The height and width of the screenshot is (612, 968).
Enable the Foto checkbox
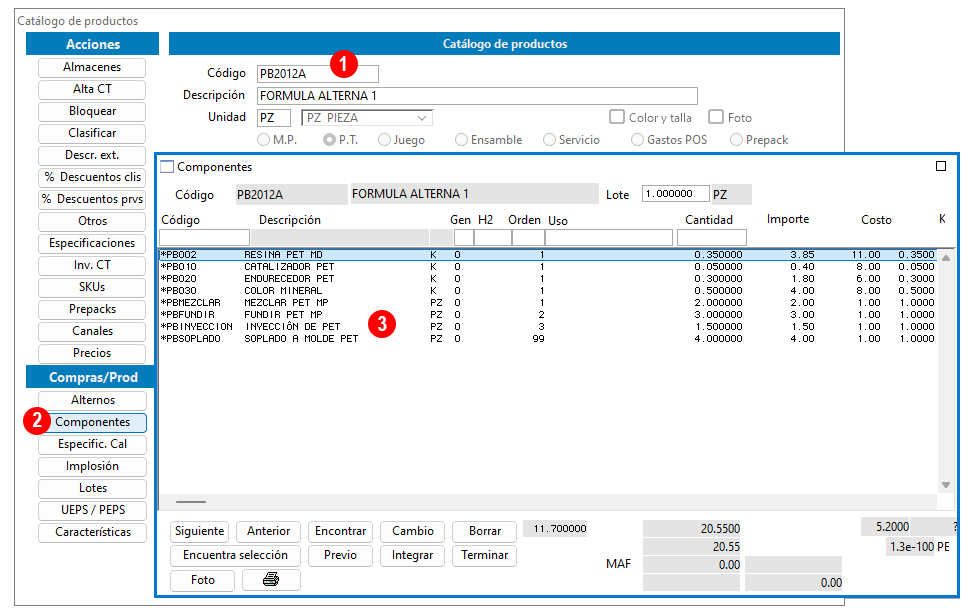point(716,117)
